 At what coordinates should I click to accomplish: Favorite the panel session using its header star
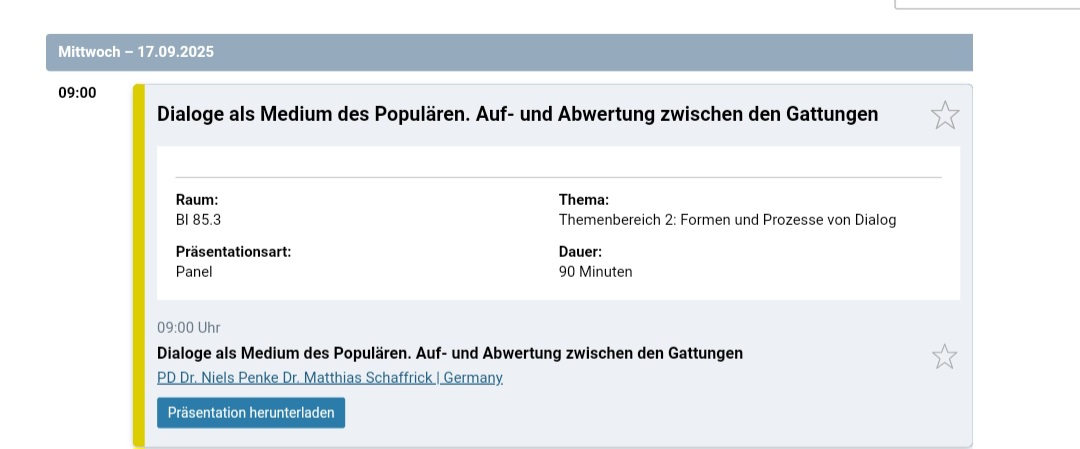tap(944, 115)
